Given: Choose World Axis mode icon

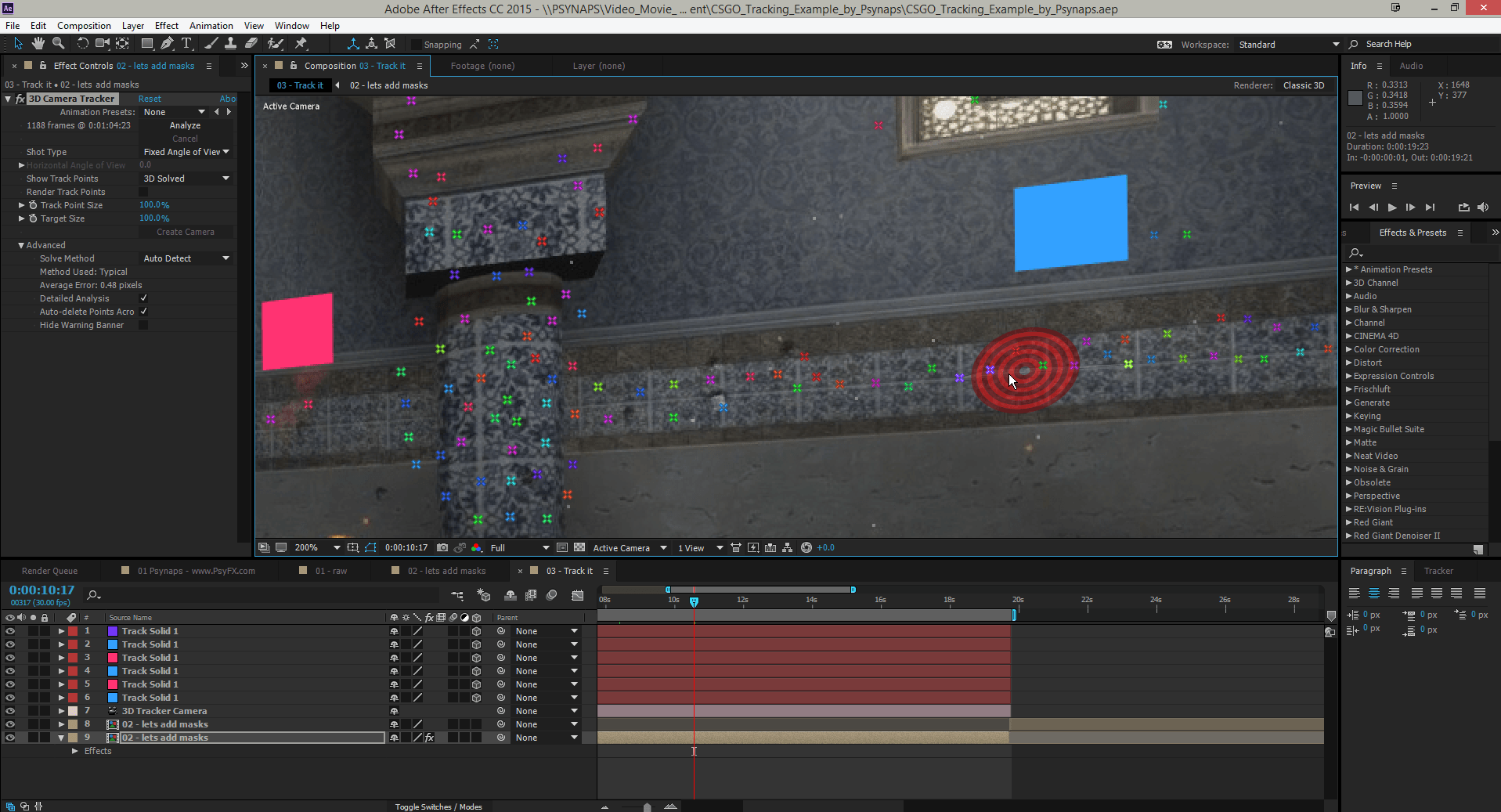Looking at the screenshot, I should (371, 44).
